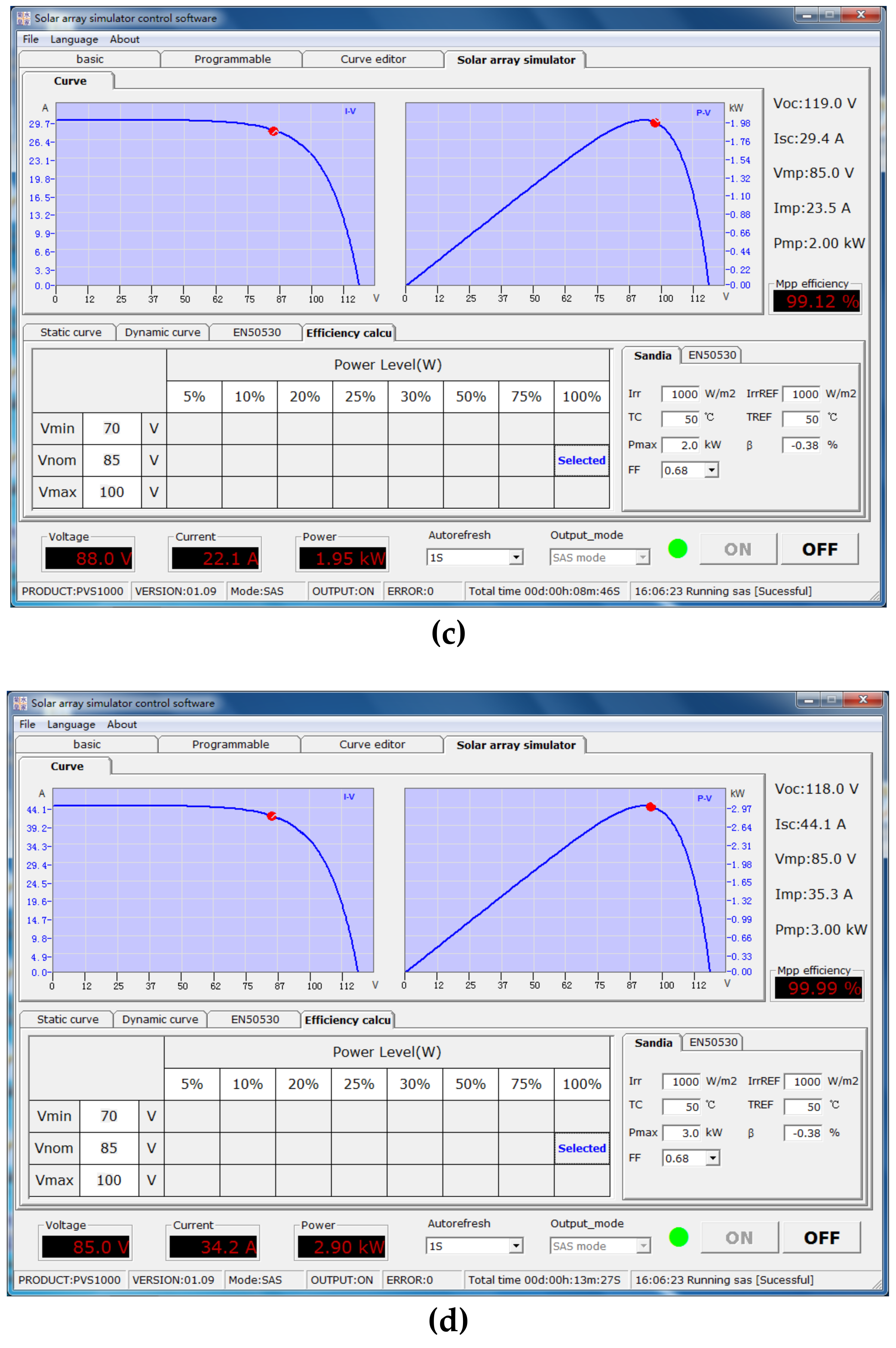Click the ON button in top window
This screenshot has width=896, height=1348.
[x=738, y=549]
